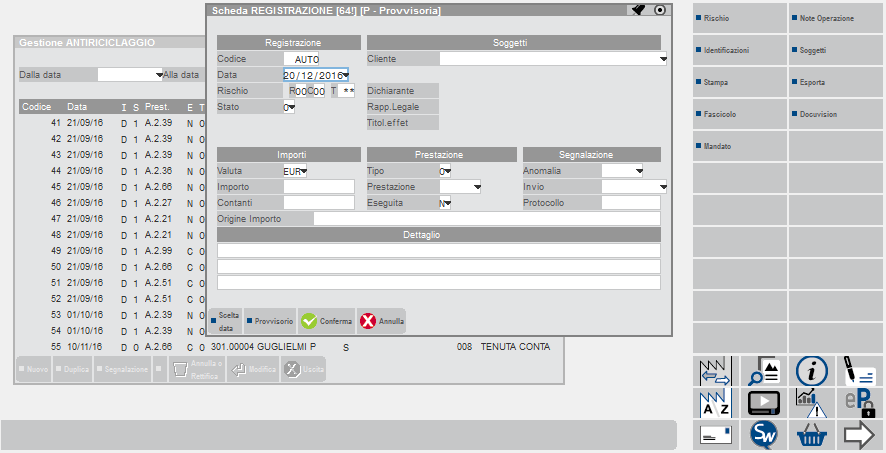This screenshot has height=453, width=886.
Task: Open the shopping basket icon
Action: pyautogui.click(x=811, y=435)
